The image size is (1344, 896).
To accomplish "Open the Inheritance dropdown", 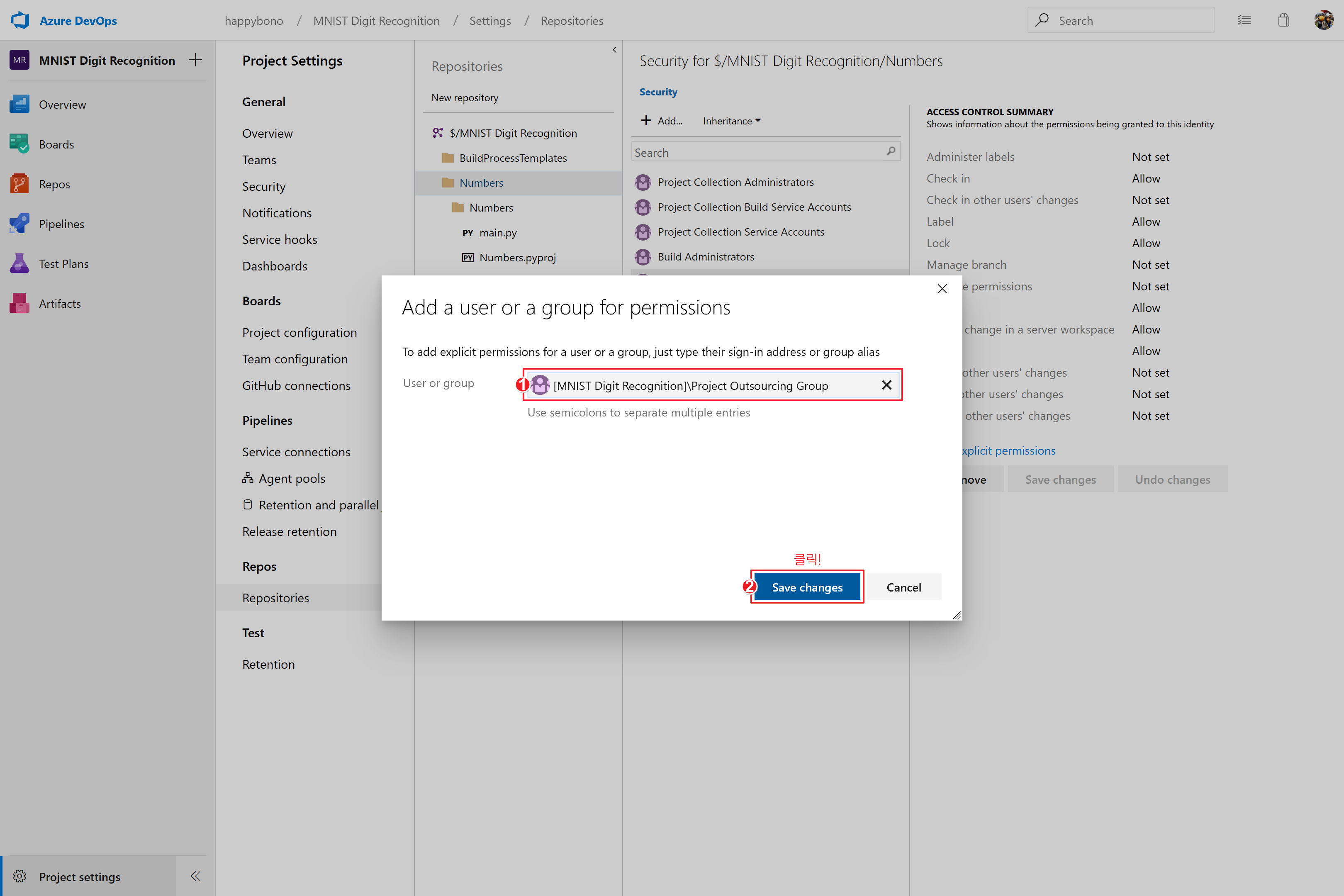I will click(732, 121).
